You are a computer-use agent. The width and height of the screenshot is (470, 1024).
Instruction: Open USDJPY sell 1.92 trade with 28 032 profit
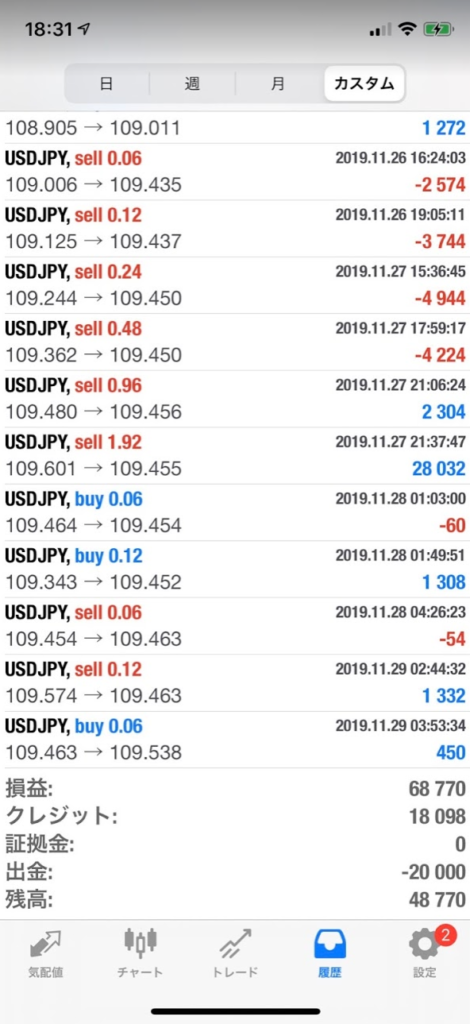[x=235, y=456]
